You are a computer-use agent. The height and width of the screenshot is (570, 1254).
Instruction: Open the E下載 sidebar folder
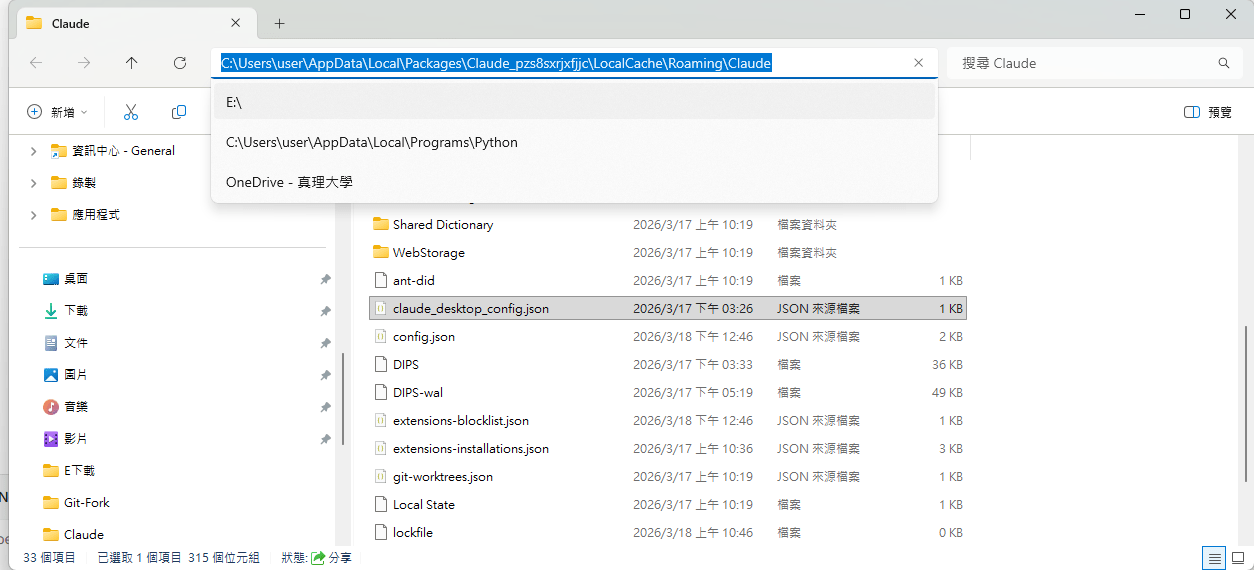click(x=69, y=471)
